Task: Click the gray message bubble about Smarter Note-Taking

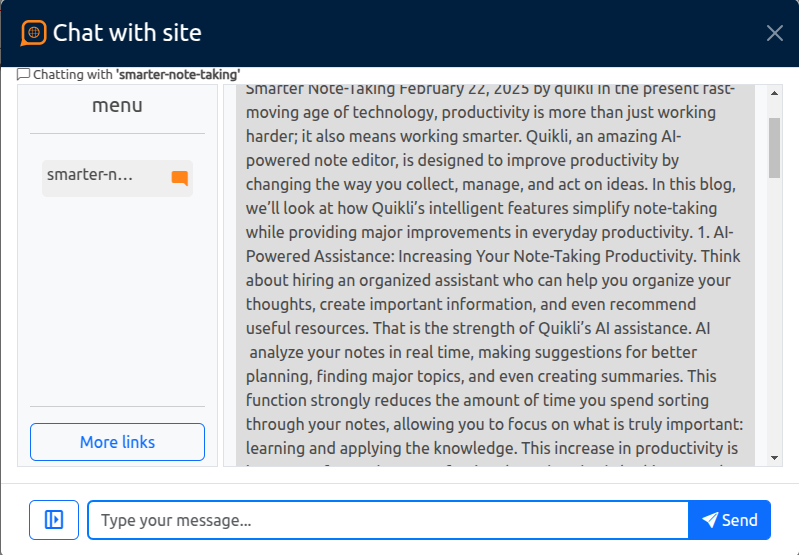Action: (495, 275)
